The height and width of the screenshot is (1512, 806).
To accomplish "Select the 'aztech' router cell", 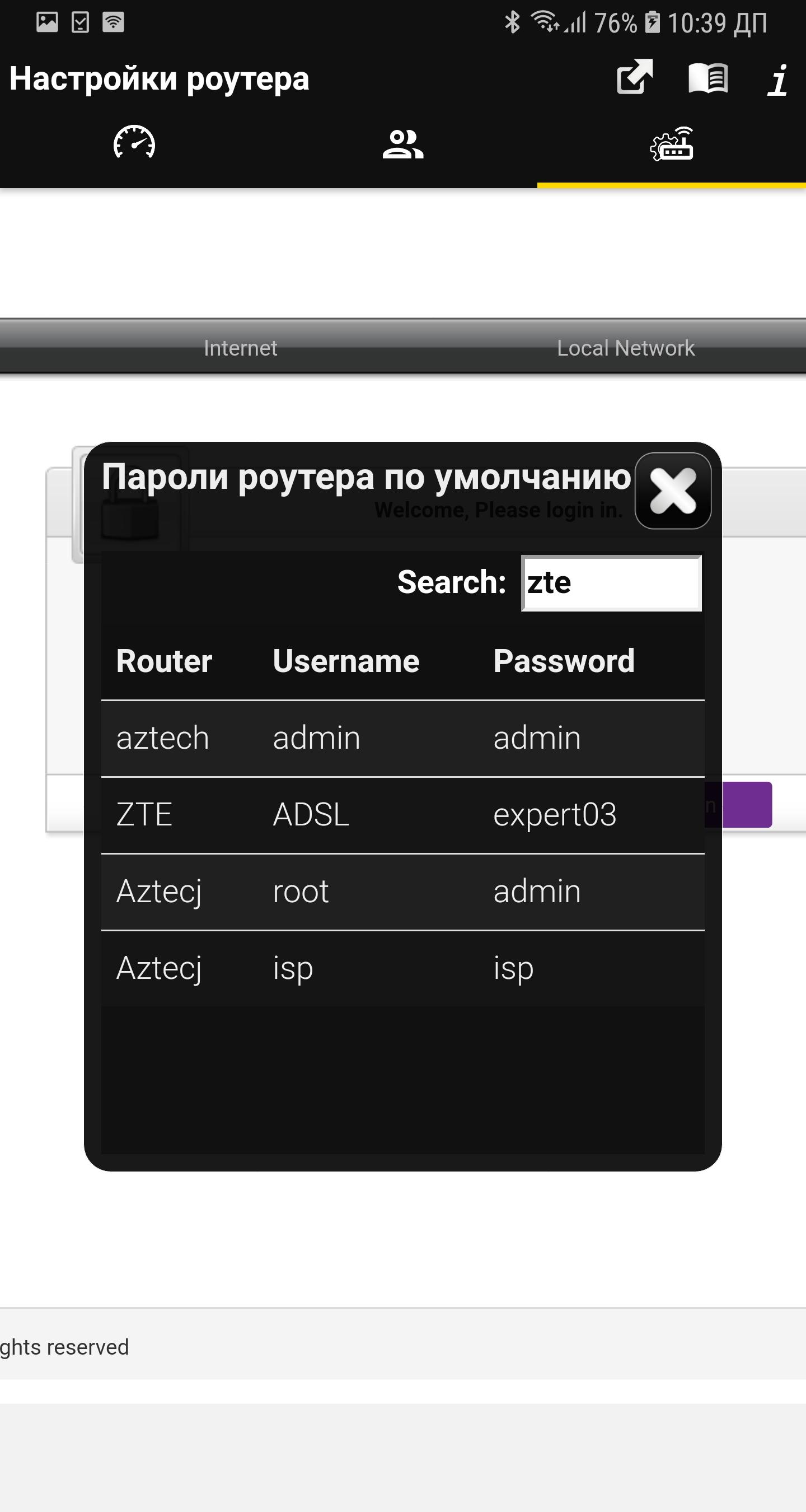I will pos(162,738).
